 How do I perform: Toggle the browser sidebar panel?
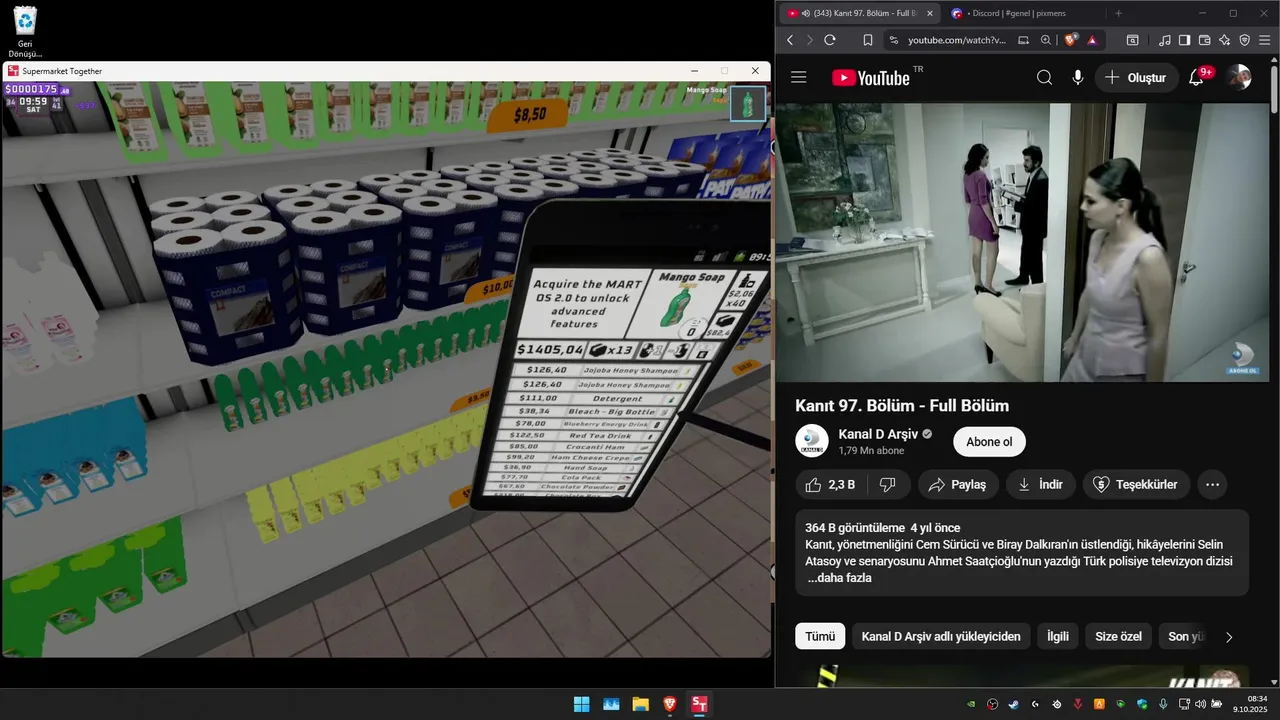(x=1185, y=40)
